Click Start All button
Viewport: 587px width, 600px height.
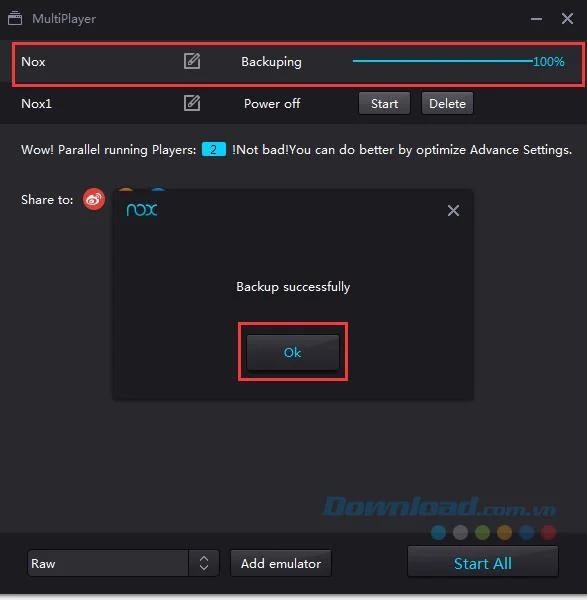pyautogui.click(x=483, y=562)
